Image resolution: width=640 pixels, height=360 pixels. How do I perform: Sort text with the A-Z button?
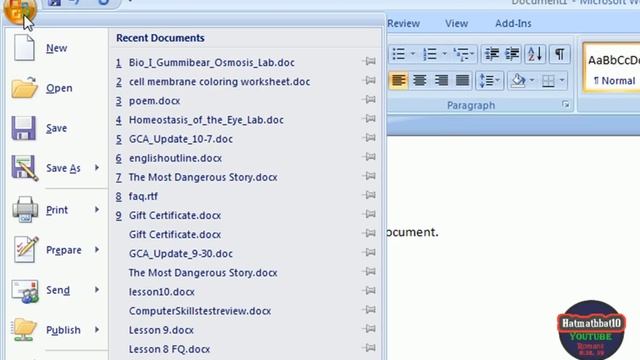tap(535, 54)
